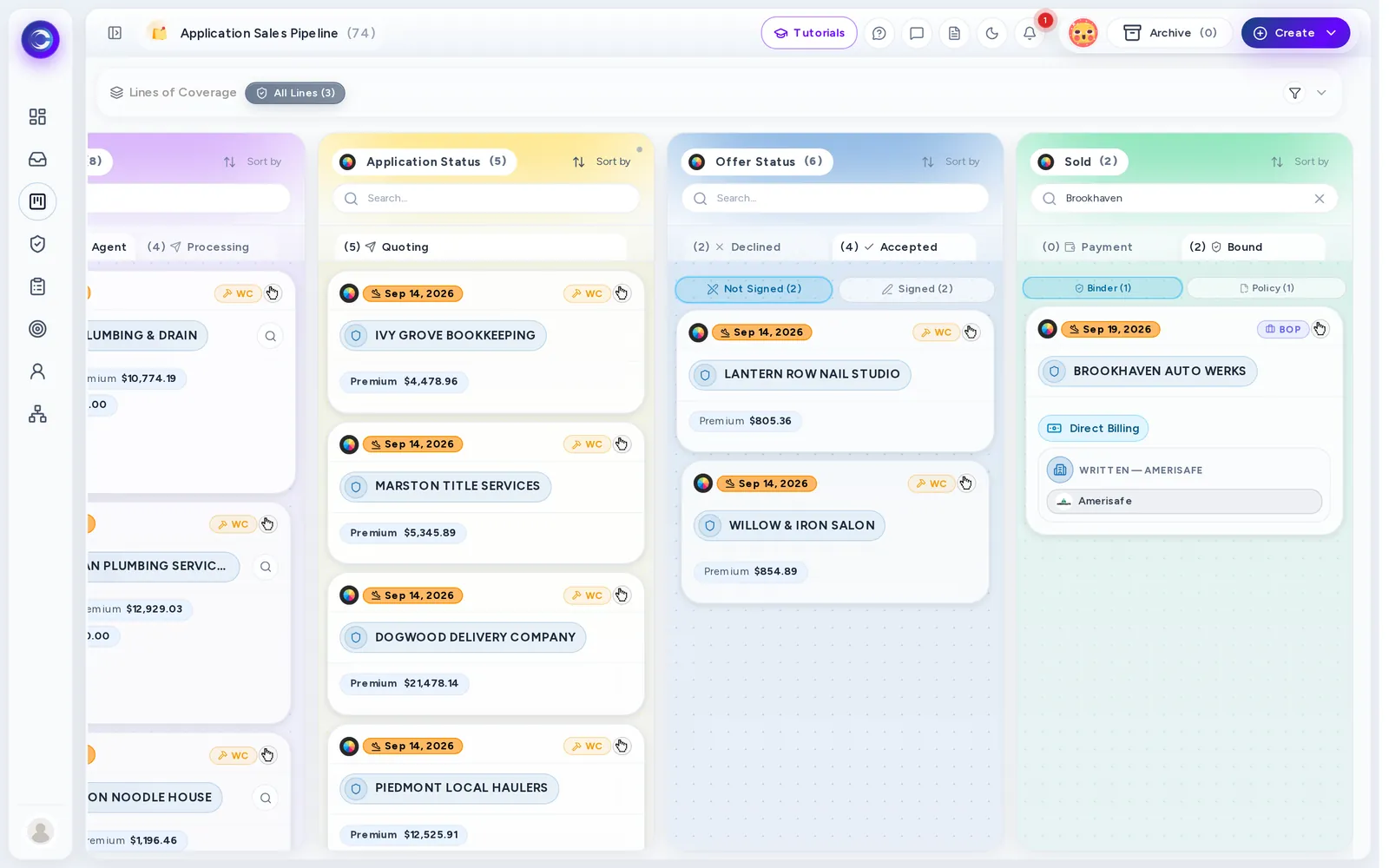Image resolution: width=1389 pixels, height=868 pixels.
Task: Open the clipboard sidebar icon
Action: point(37,286)
